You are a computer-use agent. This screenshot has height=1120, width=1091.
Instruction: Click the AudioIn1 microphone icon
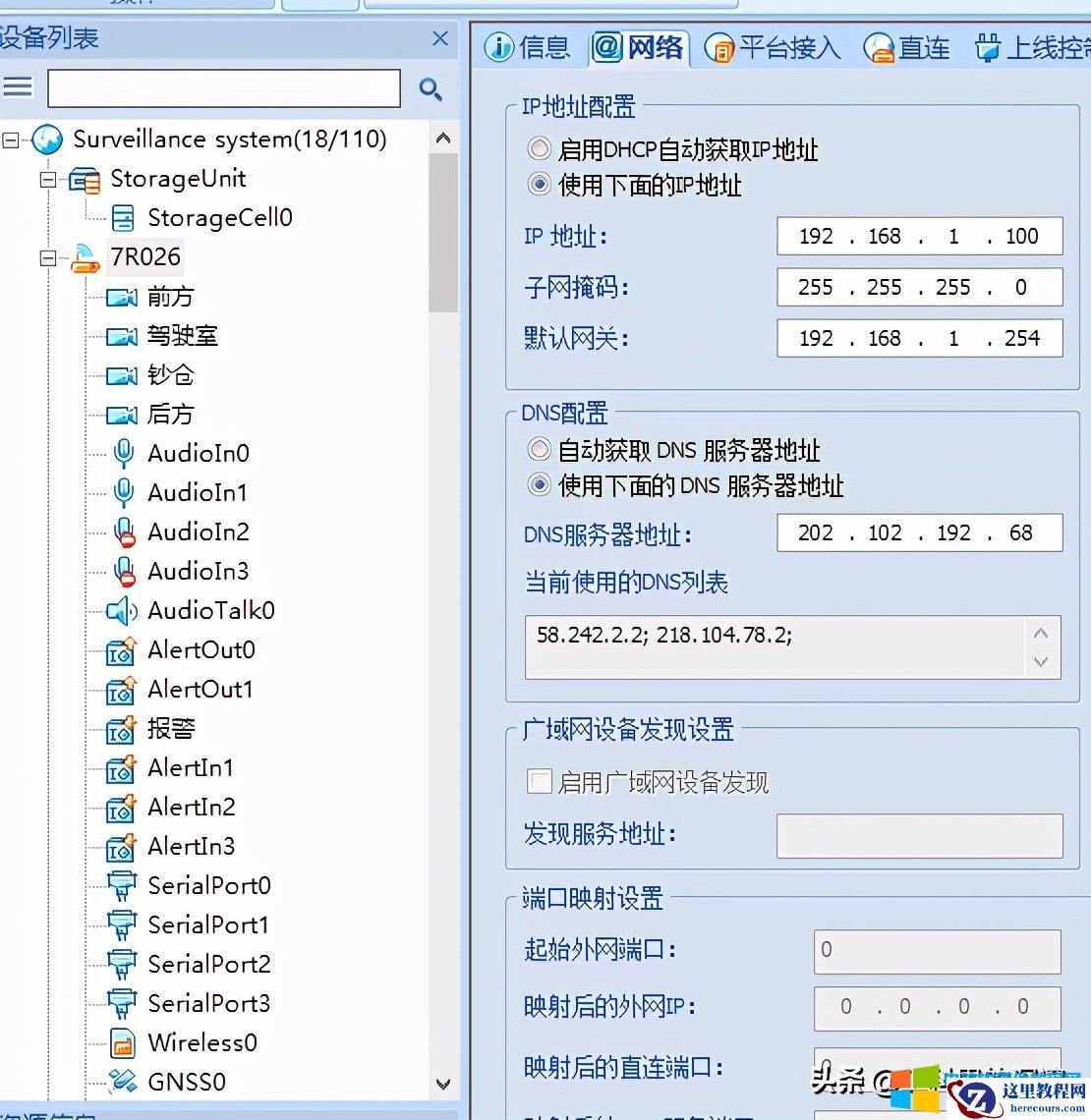(x=123, y=493)
